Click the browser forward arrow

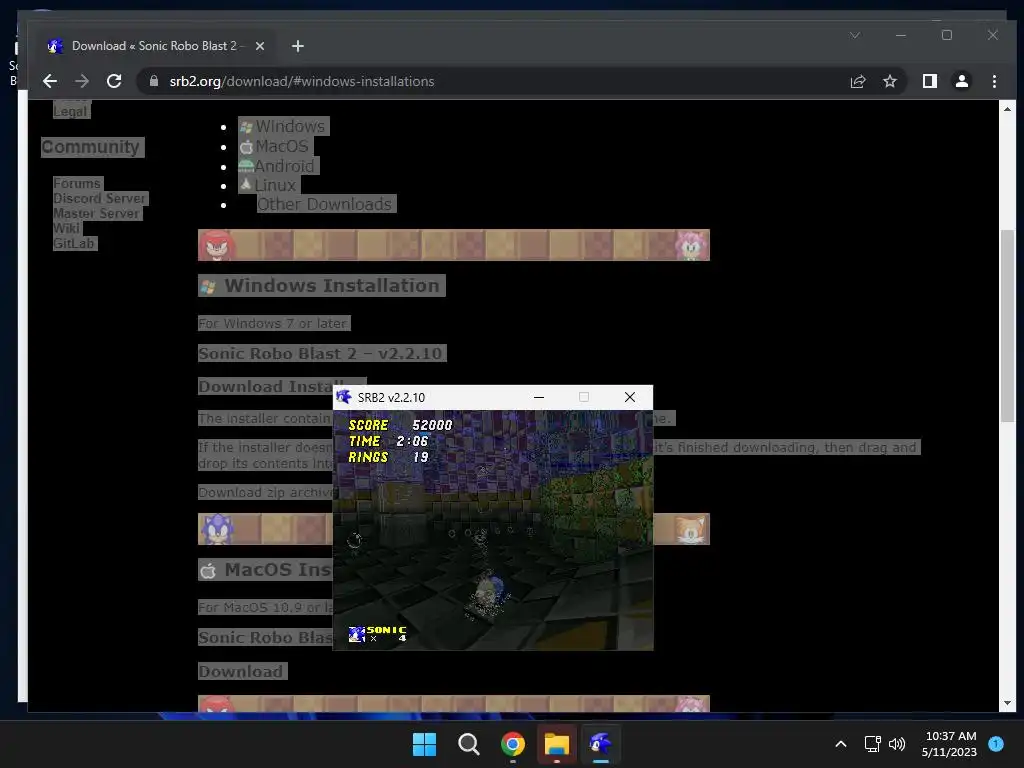click(x=82, y=81)
